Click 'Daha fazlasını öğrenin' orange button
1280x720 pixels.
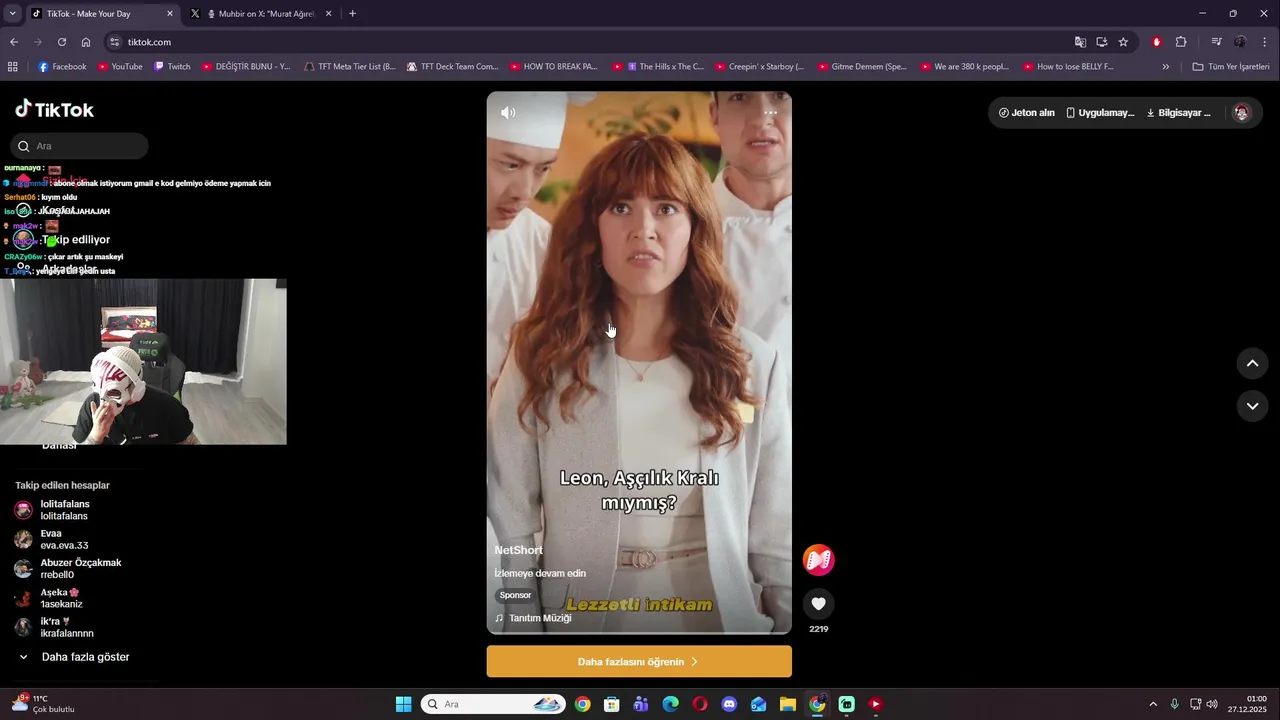pos(639,661)
